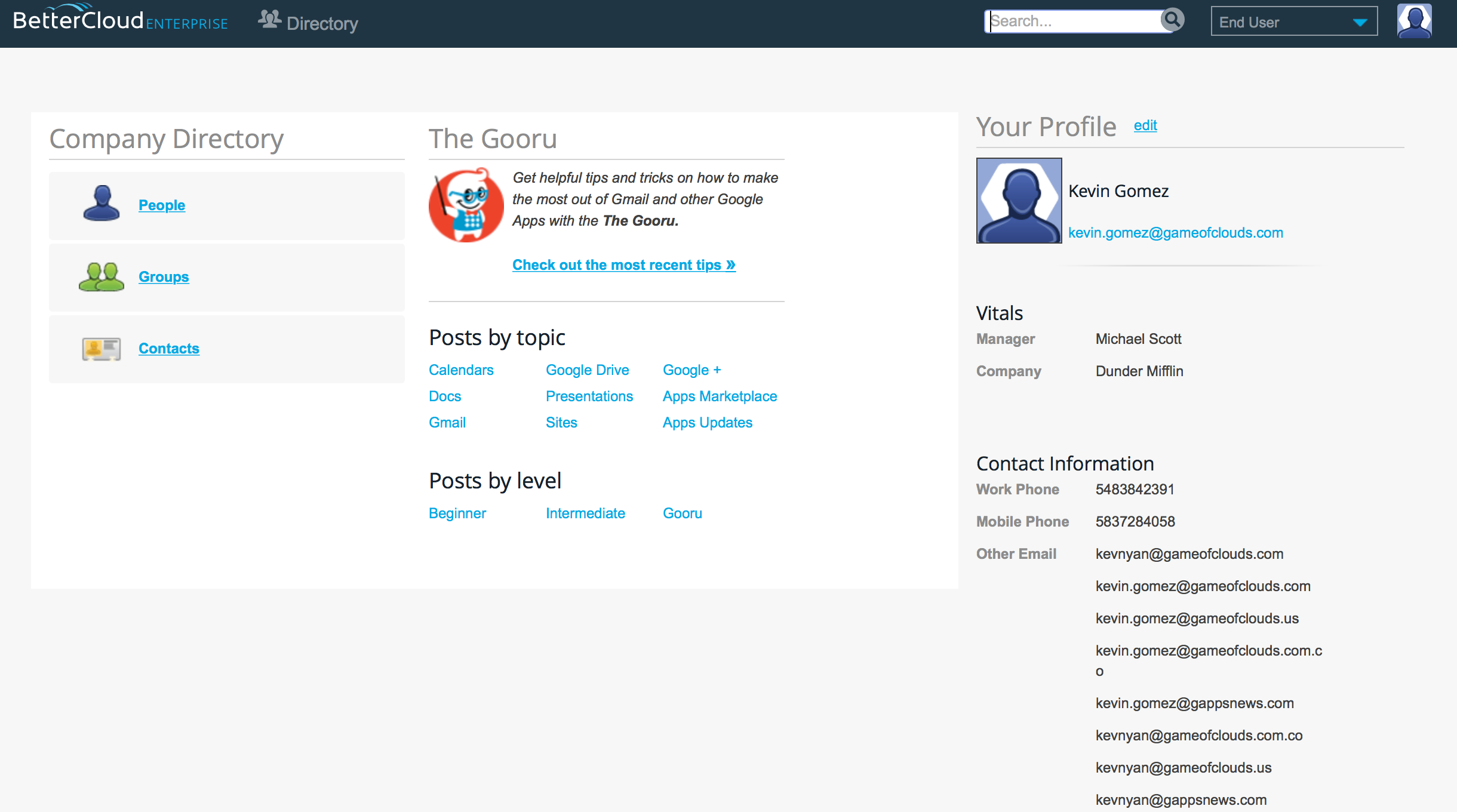Screen dimensions: 1457x812
Task: Open the Google + topic posts
Action: tap(692, 370)
